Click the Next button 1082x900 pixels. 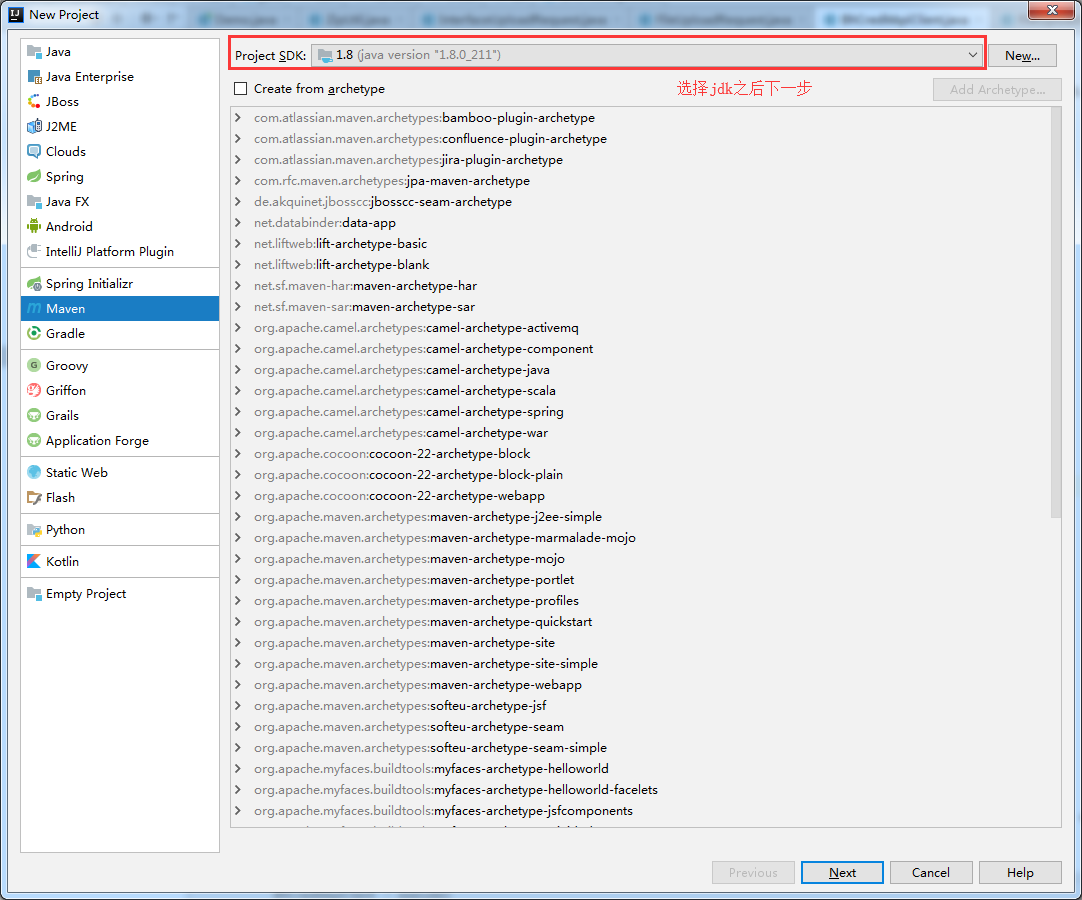(842, 872)
